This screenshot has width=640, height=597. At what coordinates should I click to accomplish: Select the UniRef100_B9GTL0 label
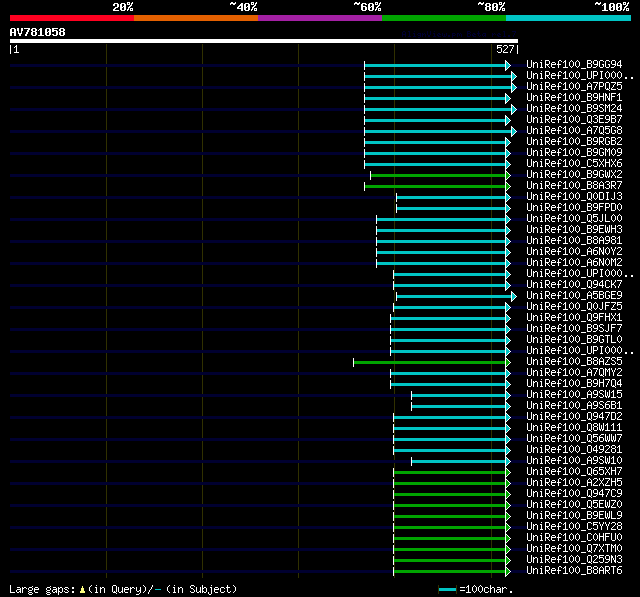574,340
